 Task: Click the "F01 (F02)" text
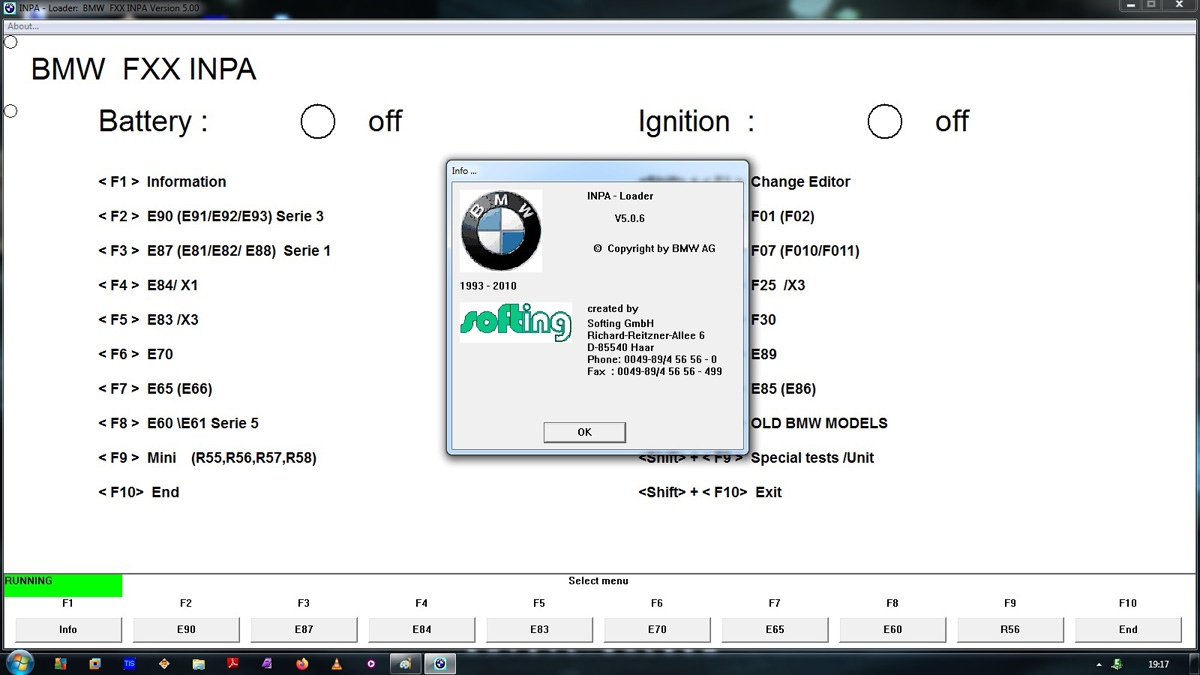coord(783,216)
